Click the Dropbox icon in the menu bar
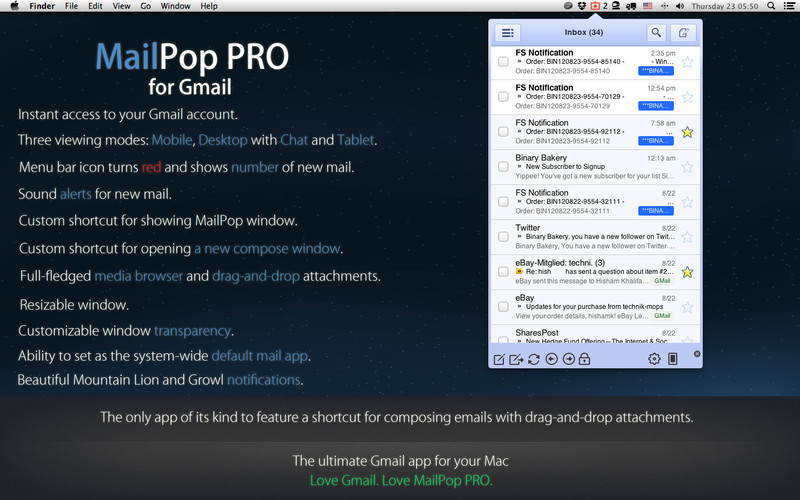The height and width of the screenshot is (500, 800). 582,6
